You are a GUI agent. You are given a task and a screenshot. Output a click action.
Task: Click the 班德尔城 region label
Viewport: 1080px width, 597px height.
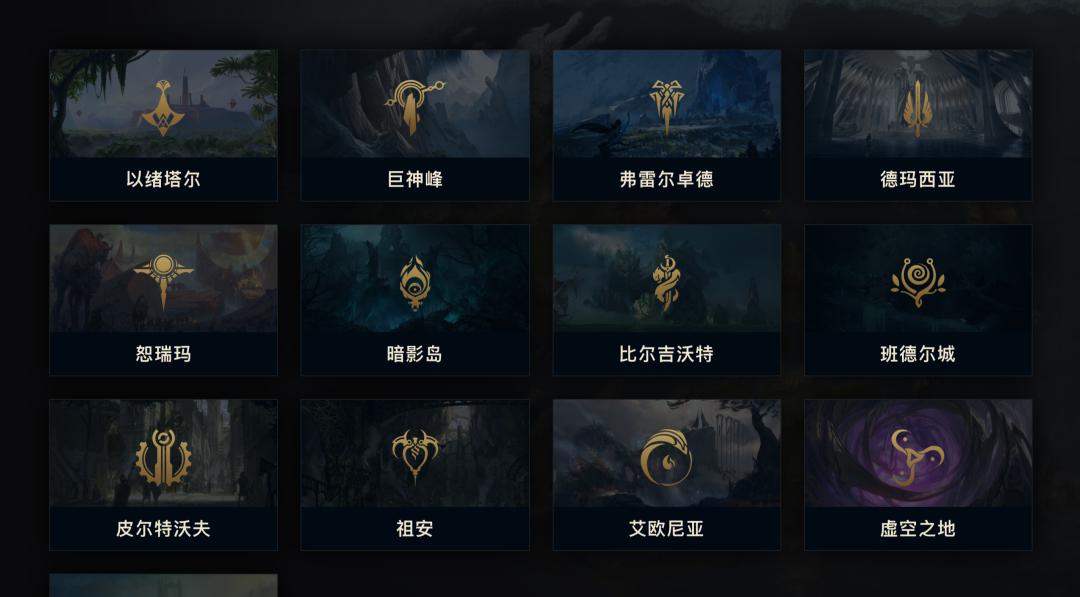click(918, 354)
